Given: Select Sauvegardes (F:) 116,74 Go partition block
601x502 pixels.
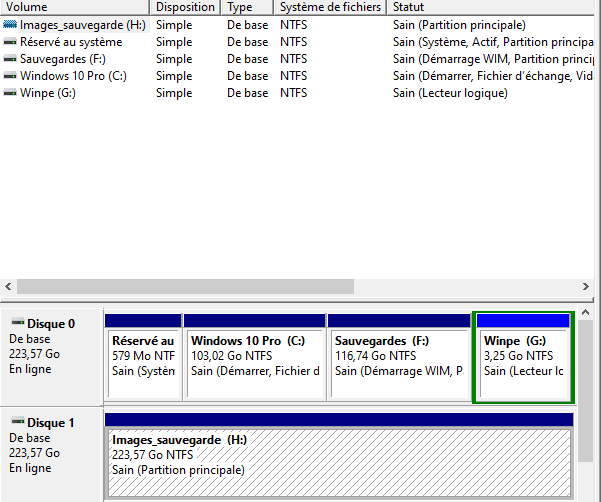Looking at the screenshot, I should point(399,357).
